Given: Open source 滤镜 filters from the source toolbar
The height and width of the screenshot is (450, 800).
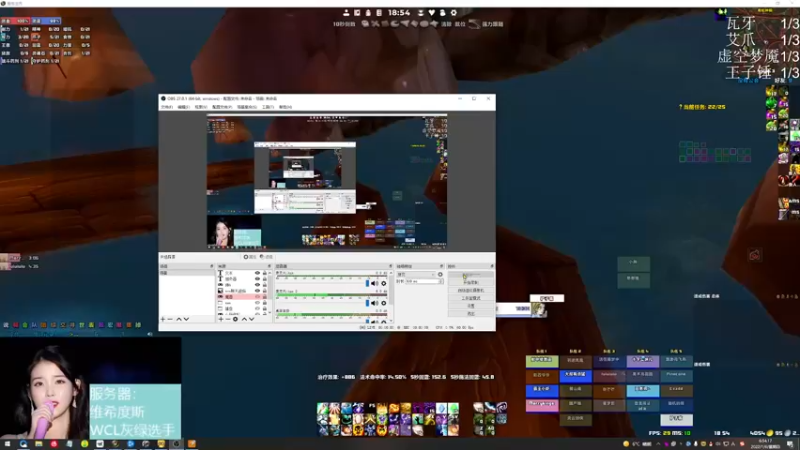Looking at the screenshot, I should [266, 257].
